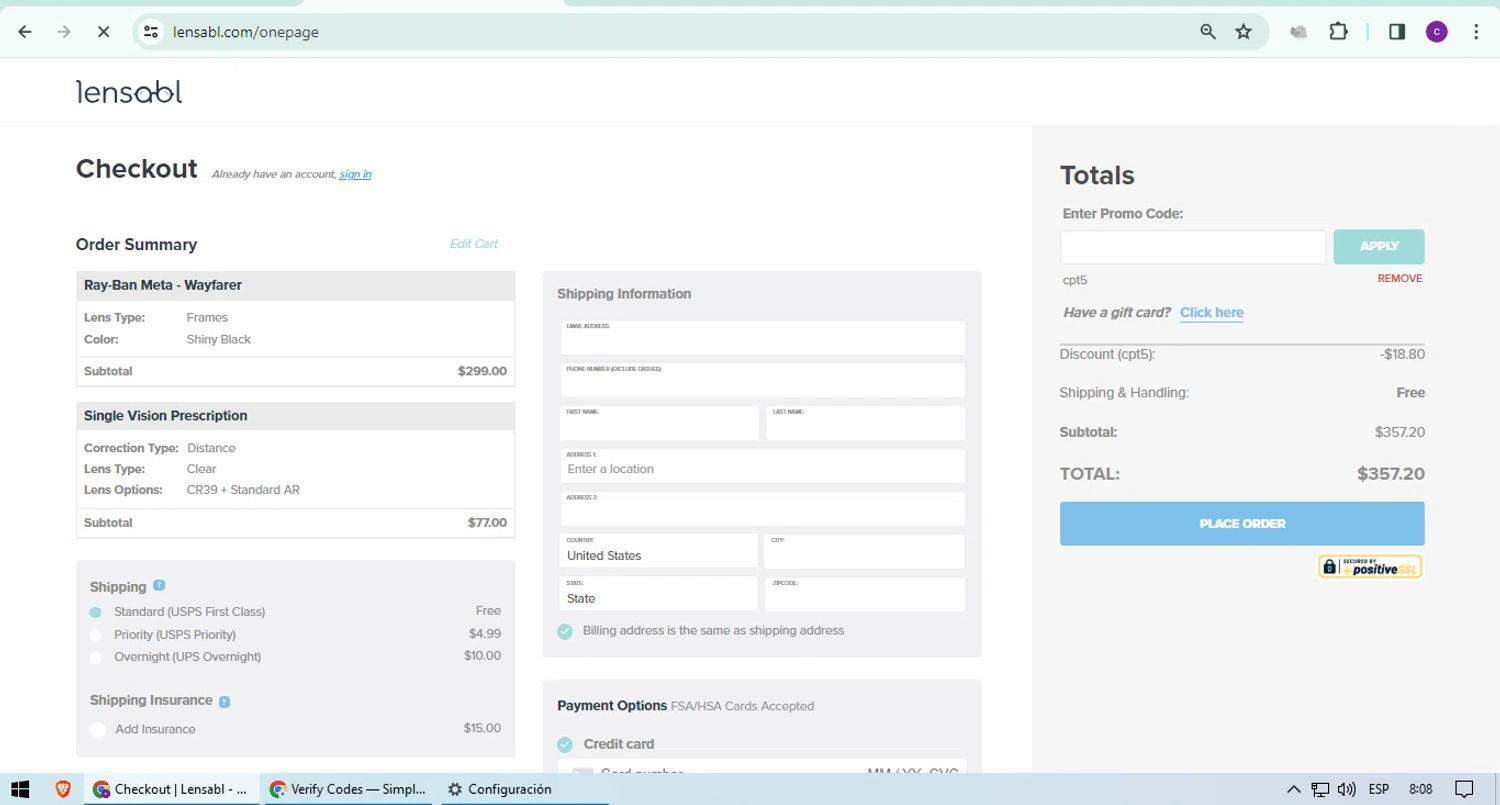Open network status tray icon
This screenshot has width=1500, height=805.
point(1320,789)
